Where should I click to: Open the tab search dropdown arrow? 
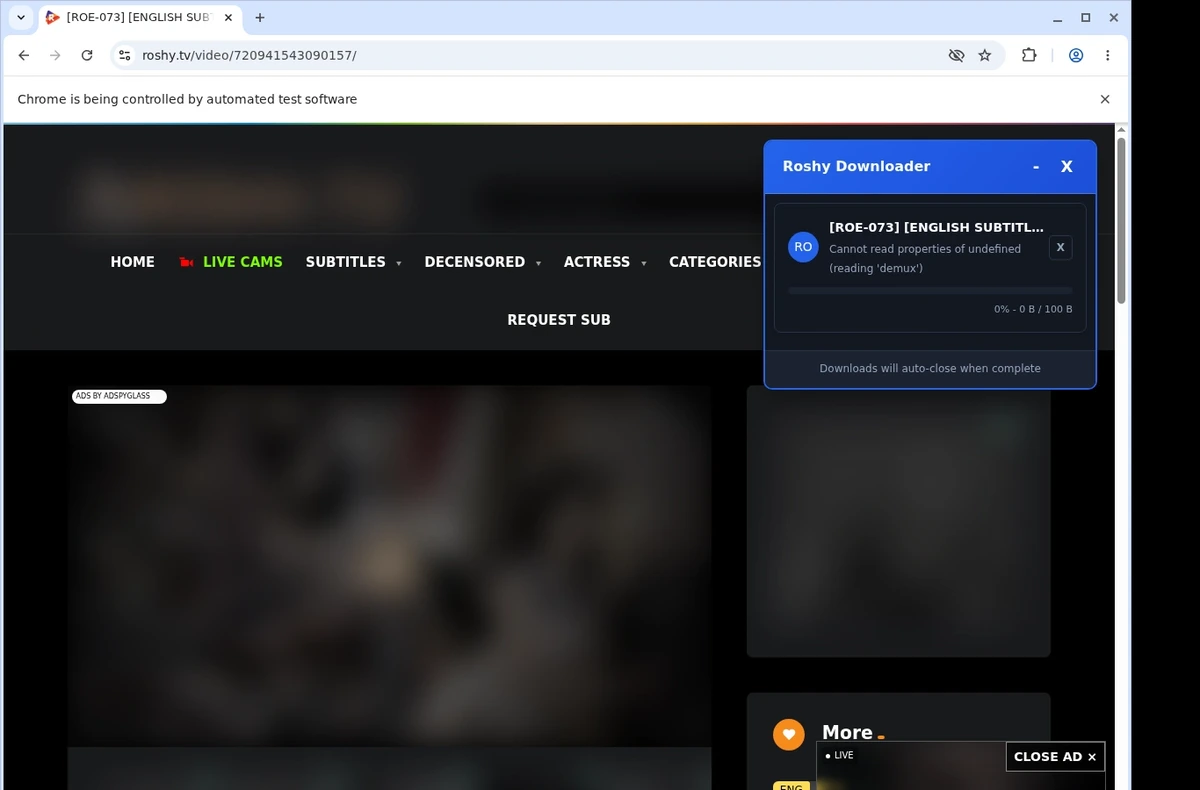21,18
